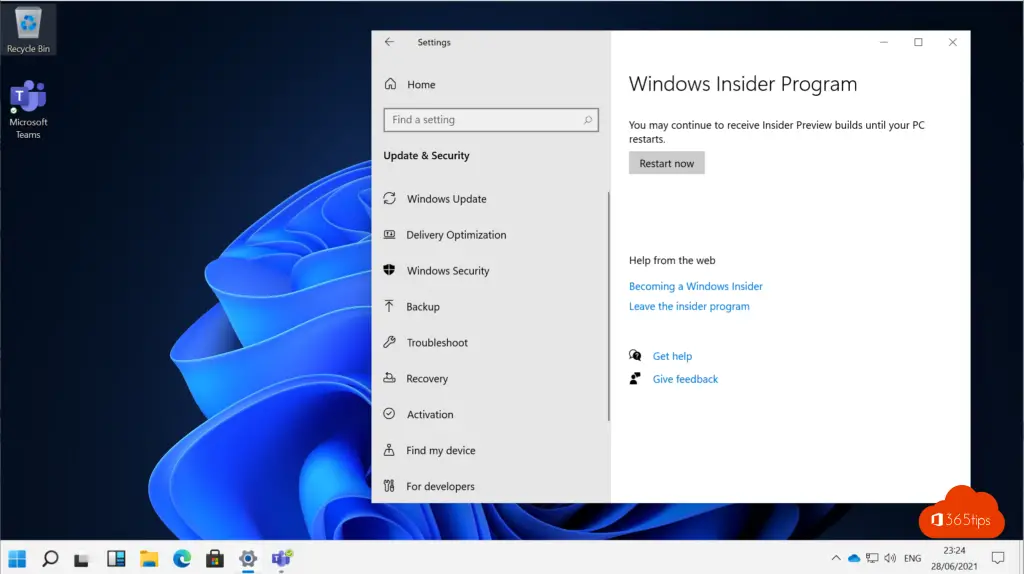This screenshot has width=1024, height=574.
Task: Open Leave the insider program link
Action: (x=689, y=306)
